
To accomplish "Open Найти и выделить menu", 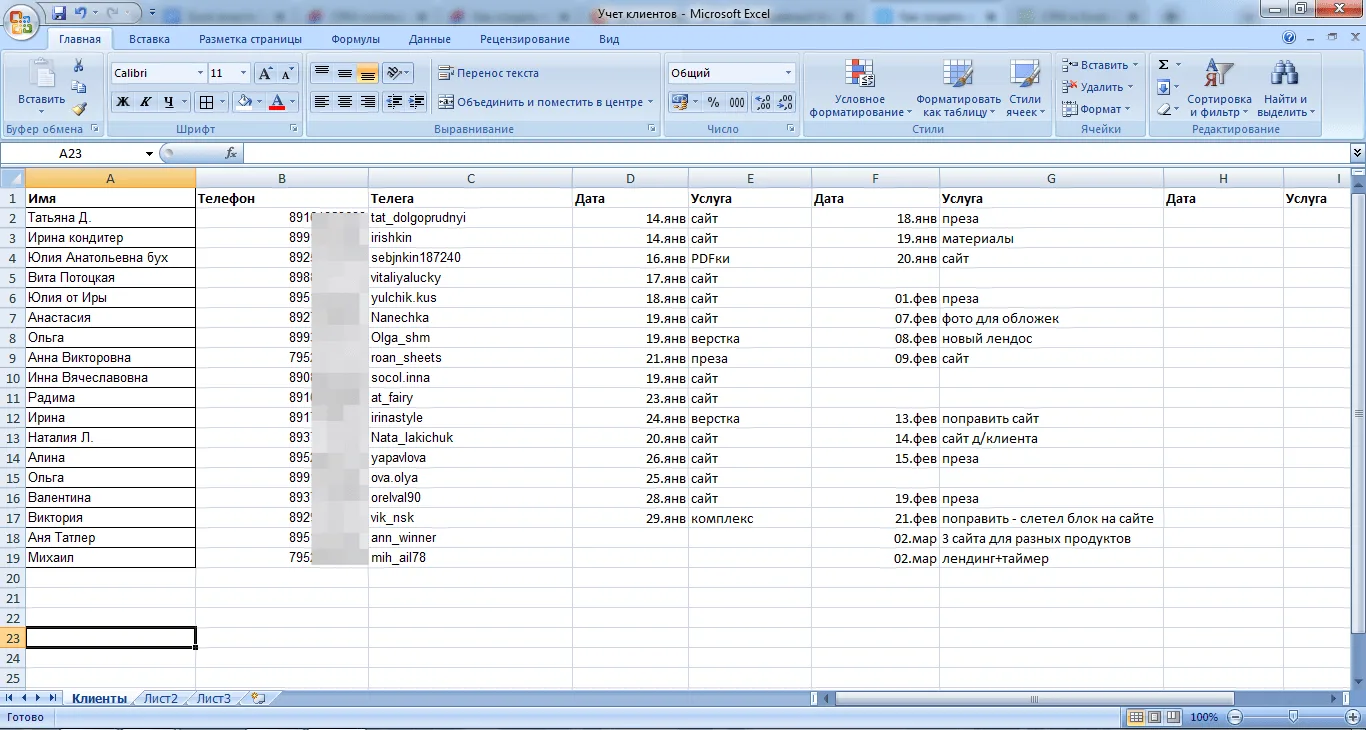I will [1285, 88].
